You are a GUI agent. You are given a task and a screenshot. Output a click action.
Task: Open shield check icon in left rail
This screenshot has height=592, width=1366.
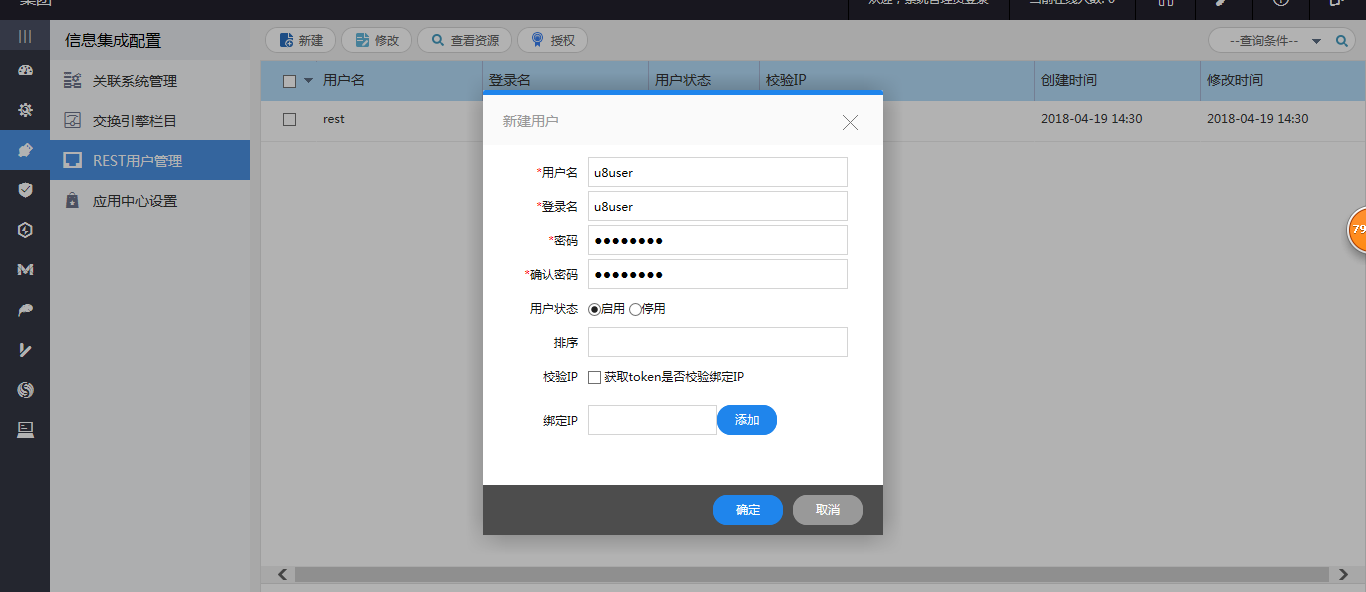(x=25, y=190)
